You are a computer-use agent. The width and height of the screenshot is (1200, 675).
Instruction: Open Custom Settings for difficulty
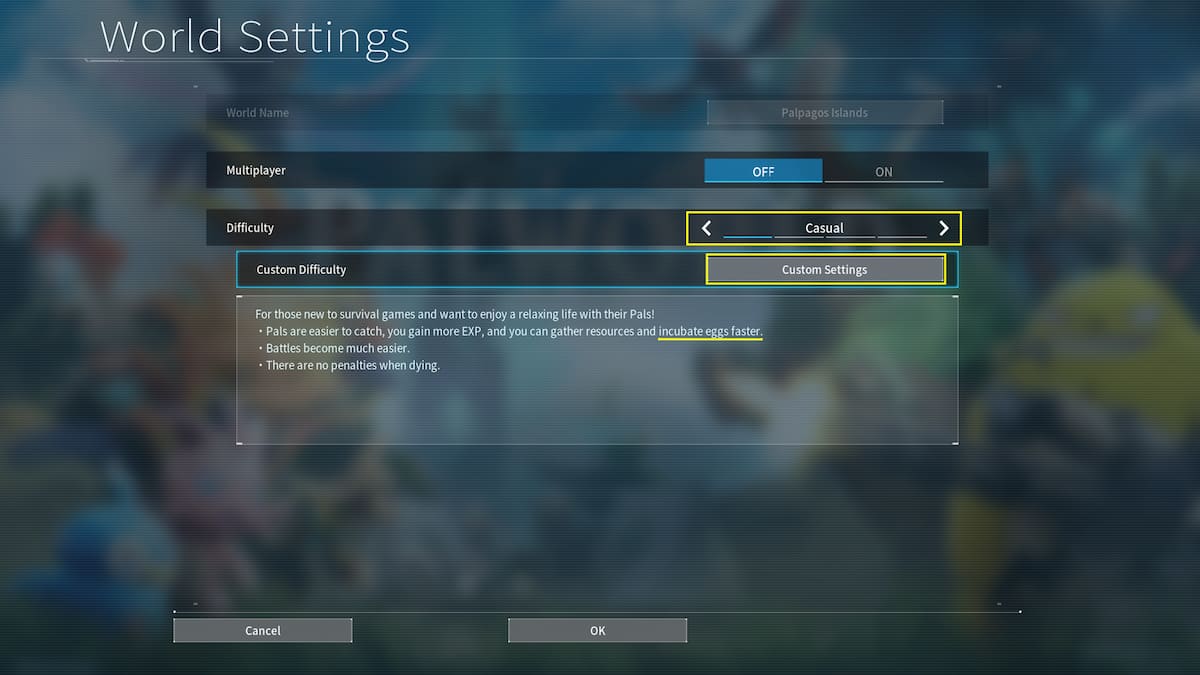[x=825, y=270]
